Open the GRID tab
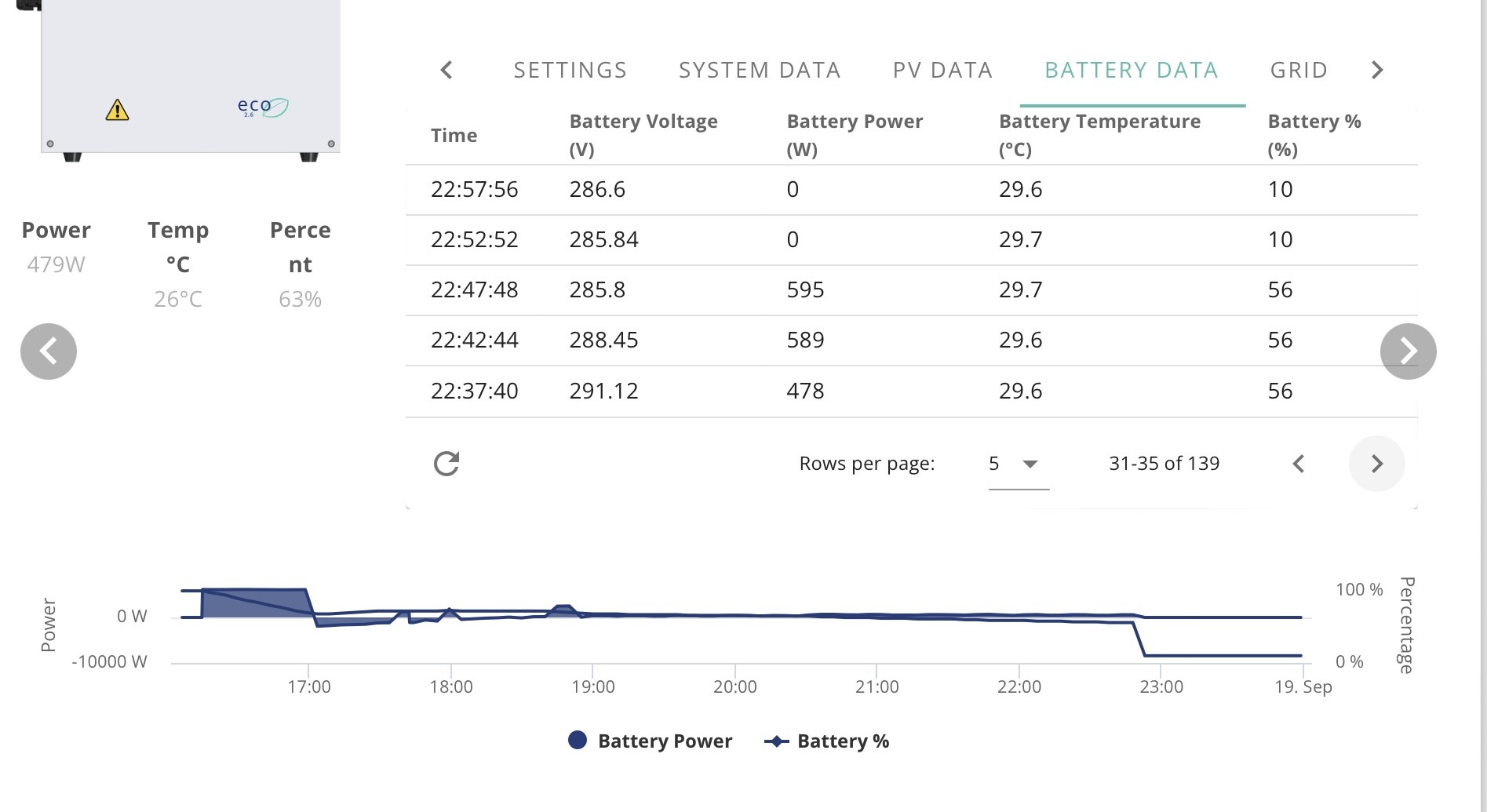Viewport: 1487px width, 812px height. click(x=1299, y=70)
